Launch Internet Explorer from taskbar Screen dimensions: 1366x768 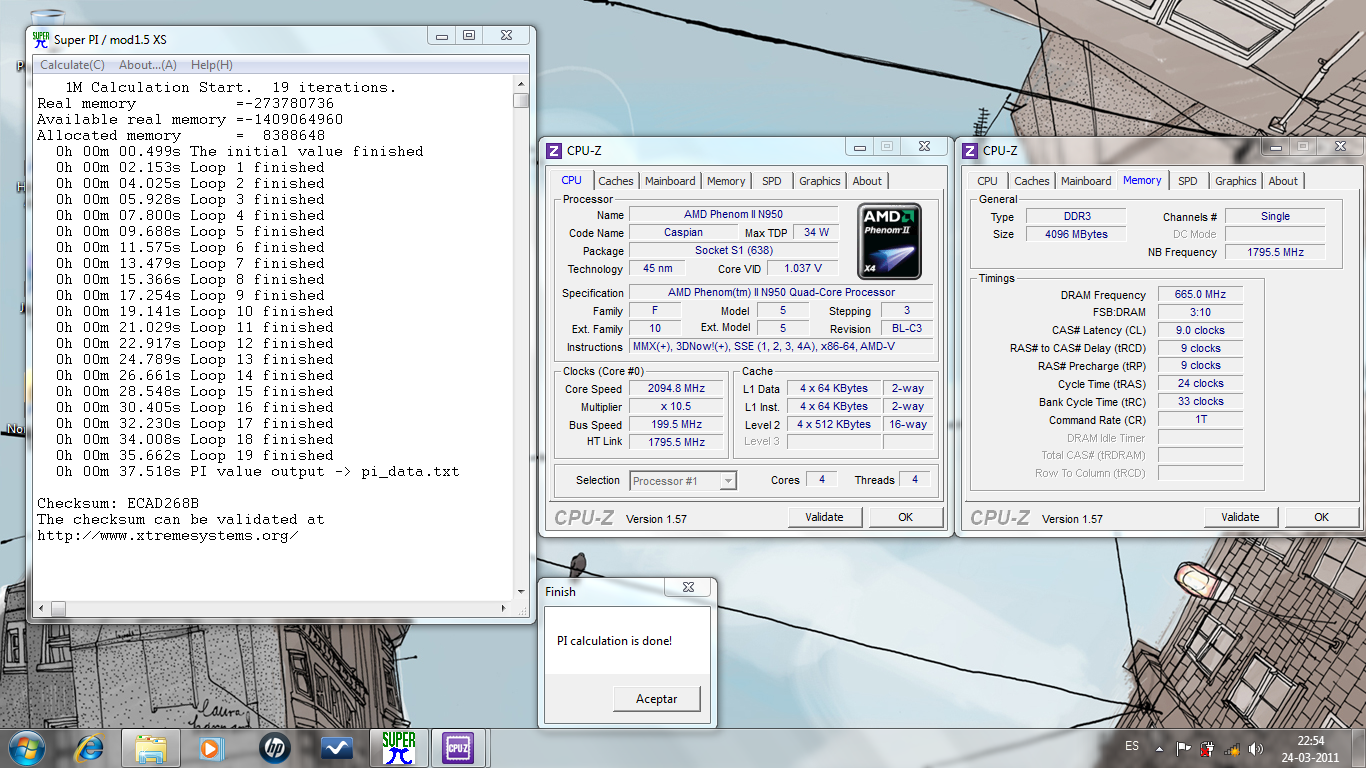[89, 748]
